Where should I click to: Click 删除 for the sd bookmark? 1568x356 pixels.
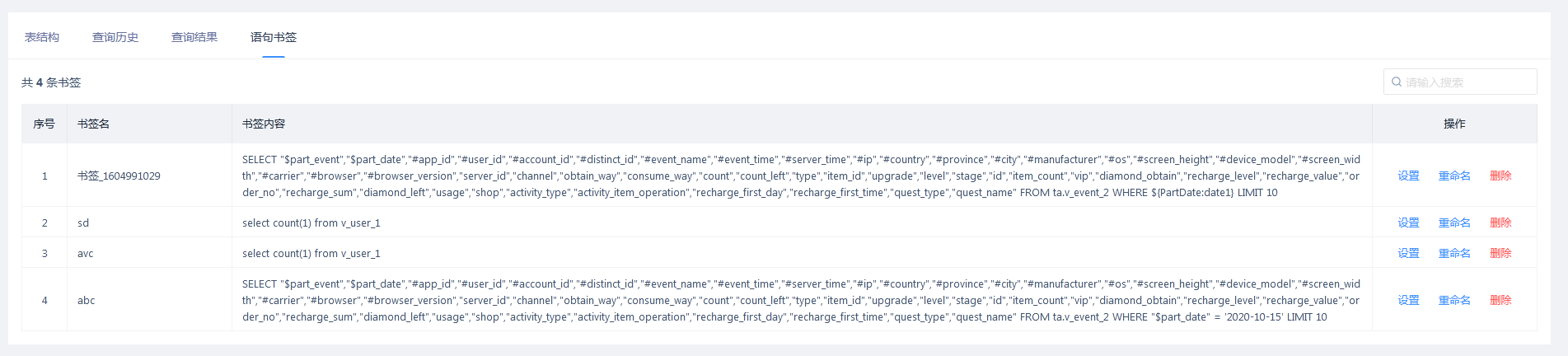coord(1500,222)
